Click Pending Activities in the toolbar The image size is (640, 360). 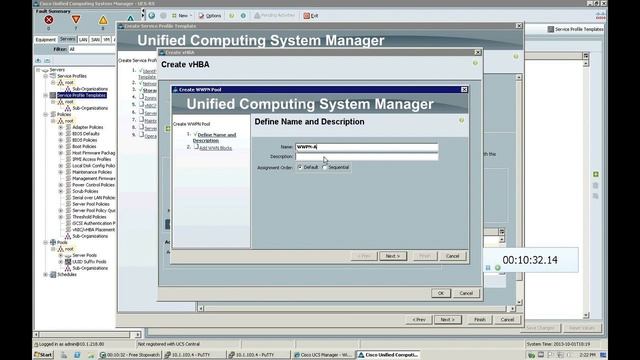(274, 16)
